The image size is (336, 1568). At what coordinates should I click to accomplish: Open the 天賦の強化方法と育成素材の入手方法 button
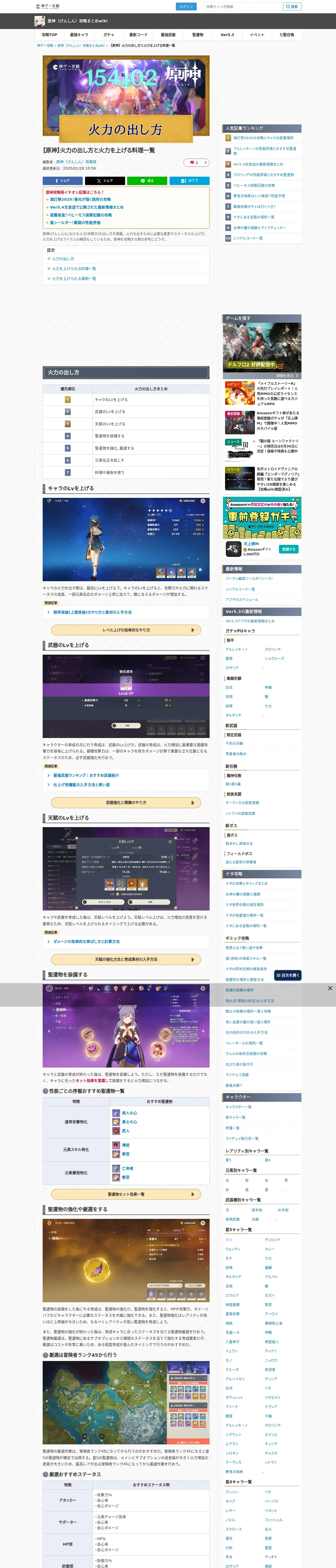tap(126, 959)
